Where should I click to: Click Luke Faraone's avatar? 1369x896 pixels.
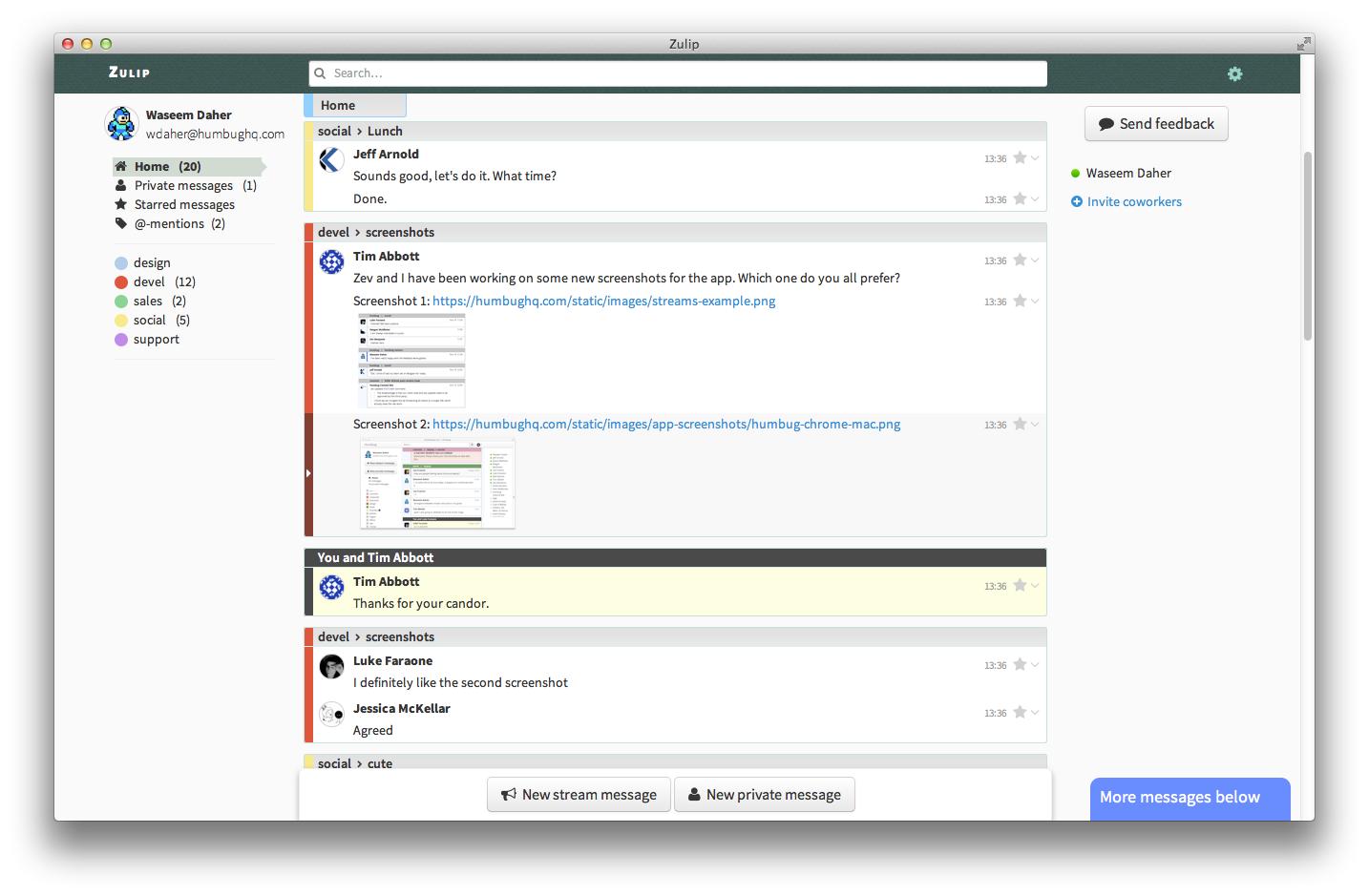click(x=331, y=667)
